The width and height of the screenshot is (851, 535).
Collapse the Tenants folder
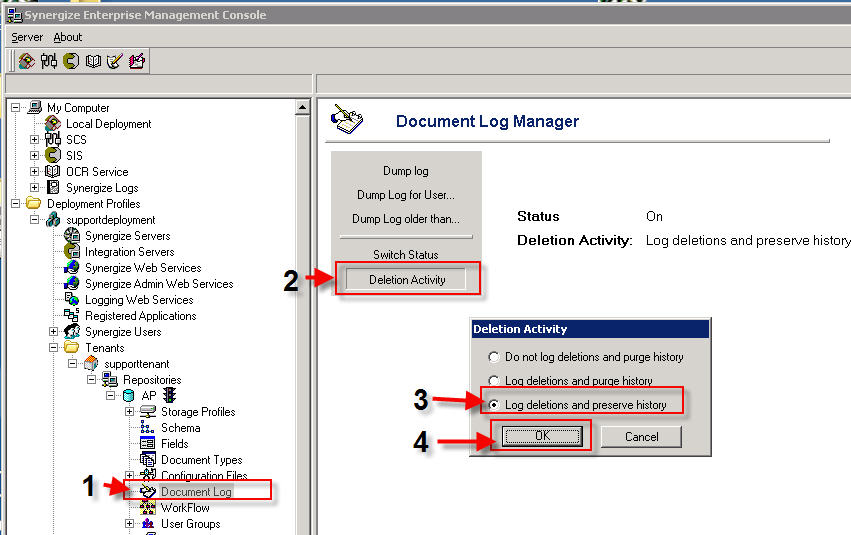tap(54, 348)
